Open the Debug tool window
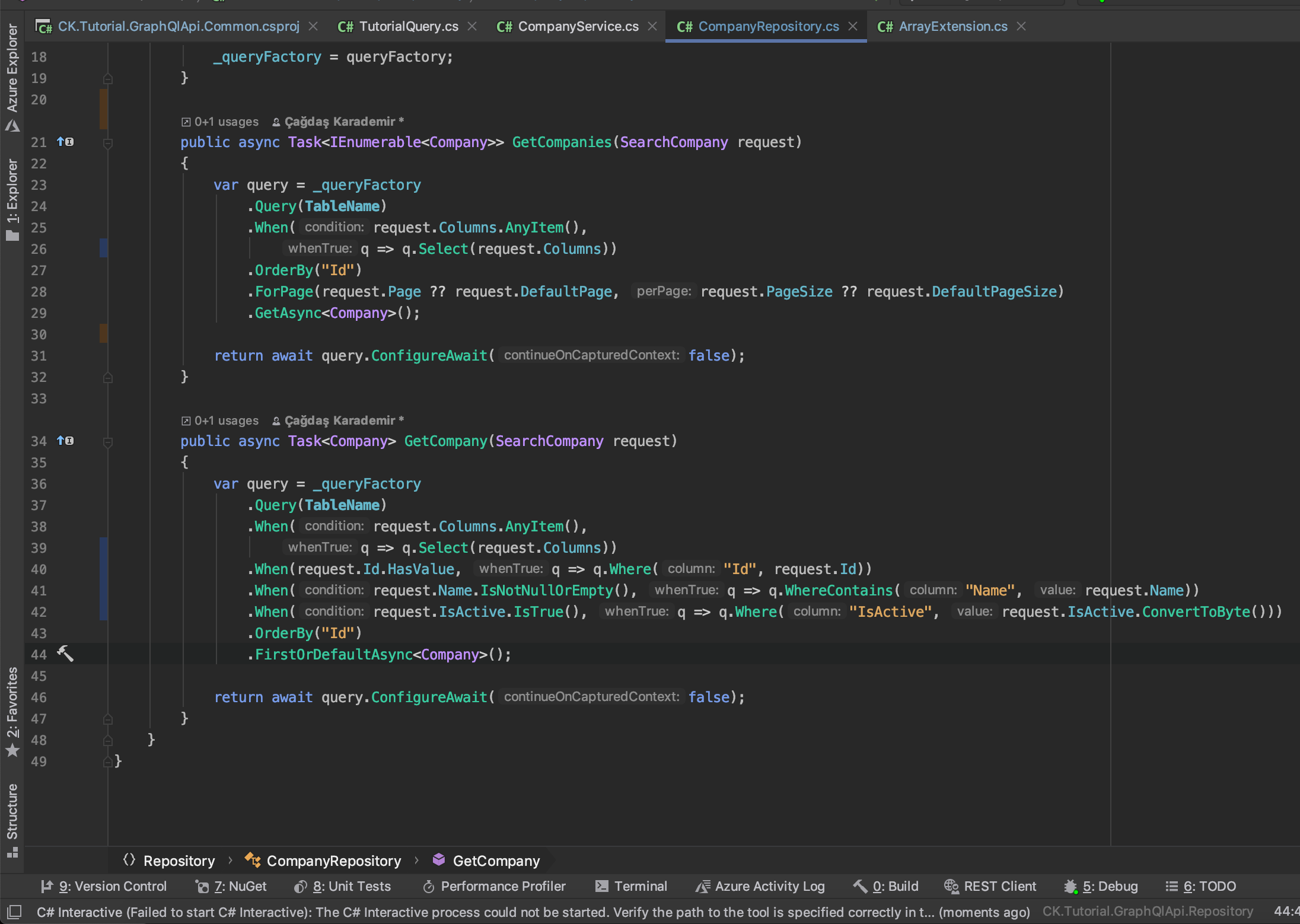This screenshot has height=924, width=1300. coord(1101,886)
